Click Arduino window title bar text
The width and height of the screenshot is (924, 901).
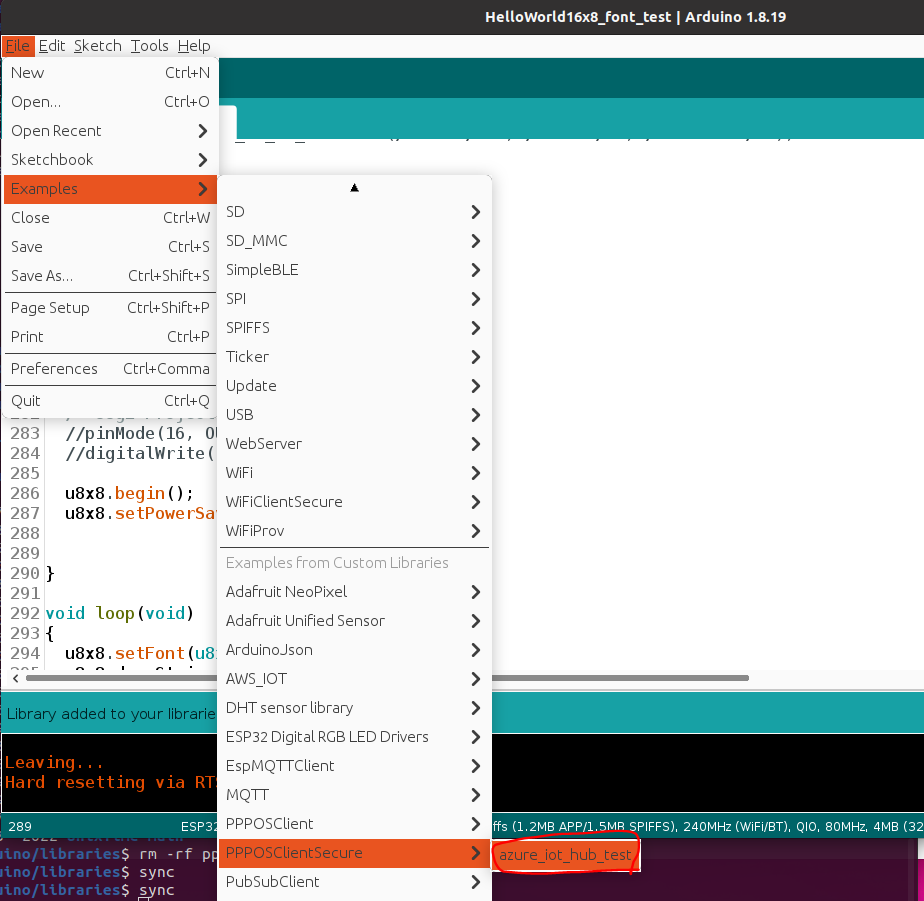tap(635, 17)
